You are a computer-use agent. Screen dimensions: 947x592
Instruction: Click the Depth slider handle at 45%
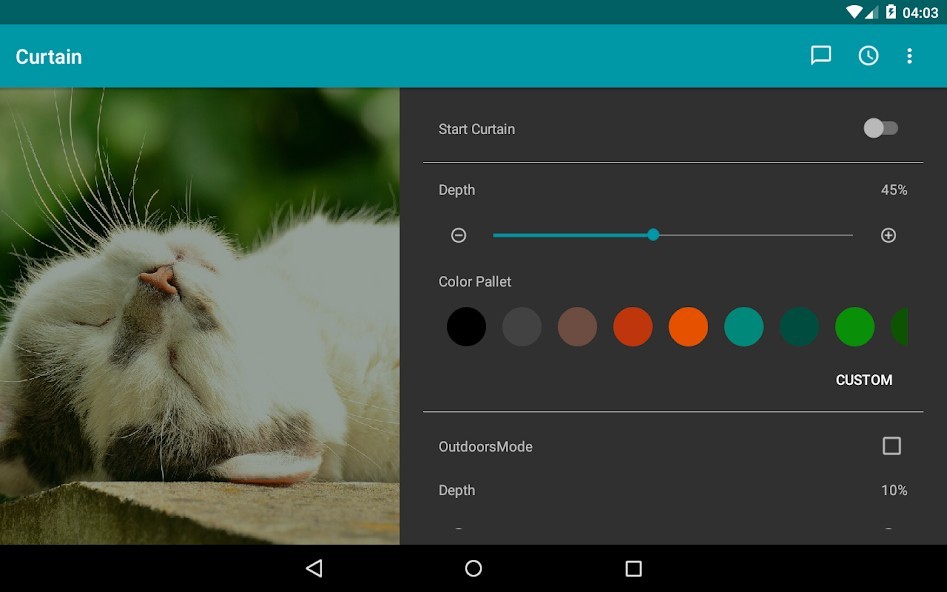pyautogui.click(x=653, y=235)
